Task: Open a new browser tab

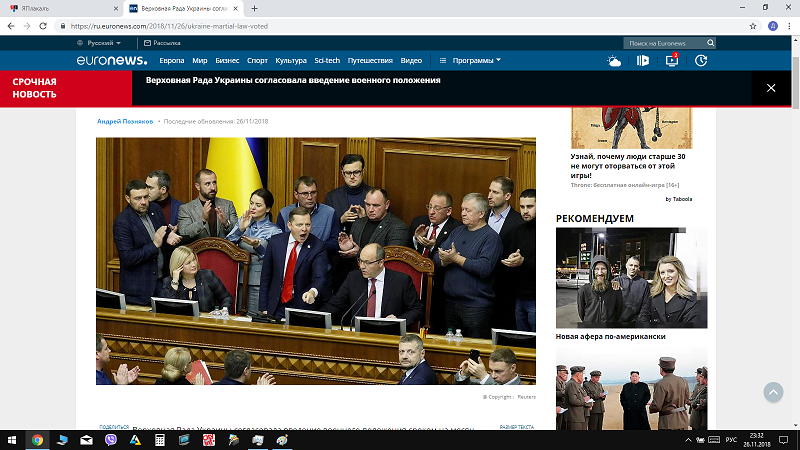Action: click(254, 9)
